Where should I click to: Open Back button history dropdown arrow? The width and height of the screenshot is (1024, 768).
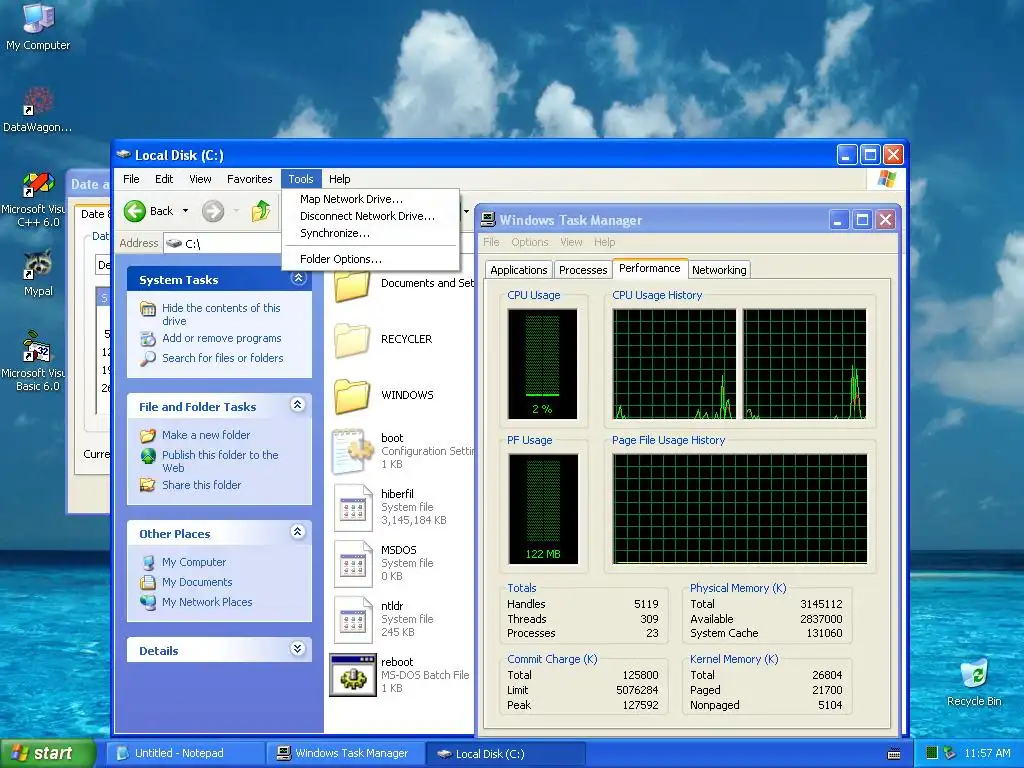[185, 211]
